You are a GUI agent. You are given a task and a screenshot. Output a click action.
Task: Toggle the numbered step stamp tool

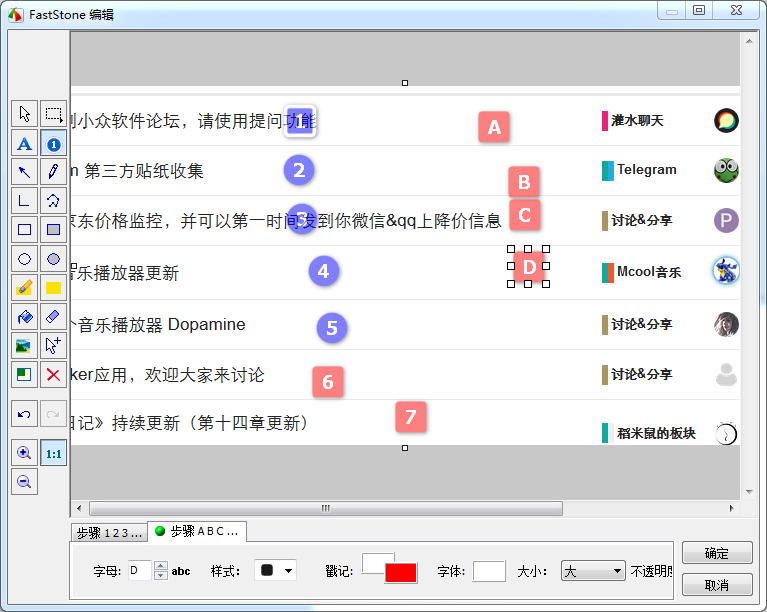click(x=54, y=144)
